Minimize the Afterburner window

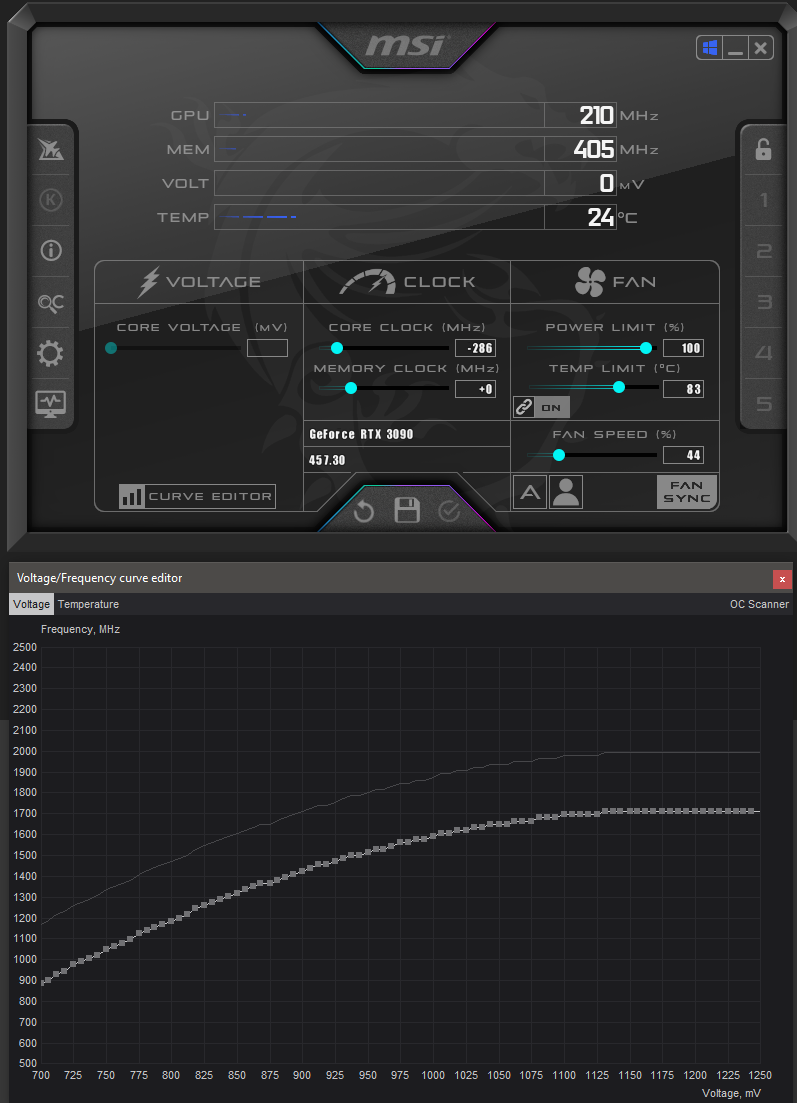(x=736, y=48)
